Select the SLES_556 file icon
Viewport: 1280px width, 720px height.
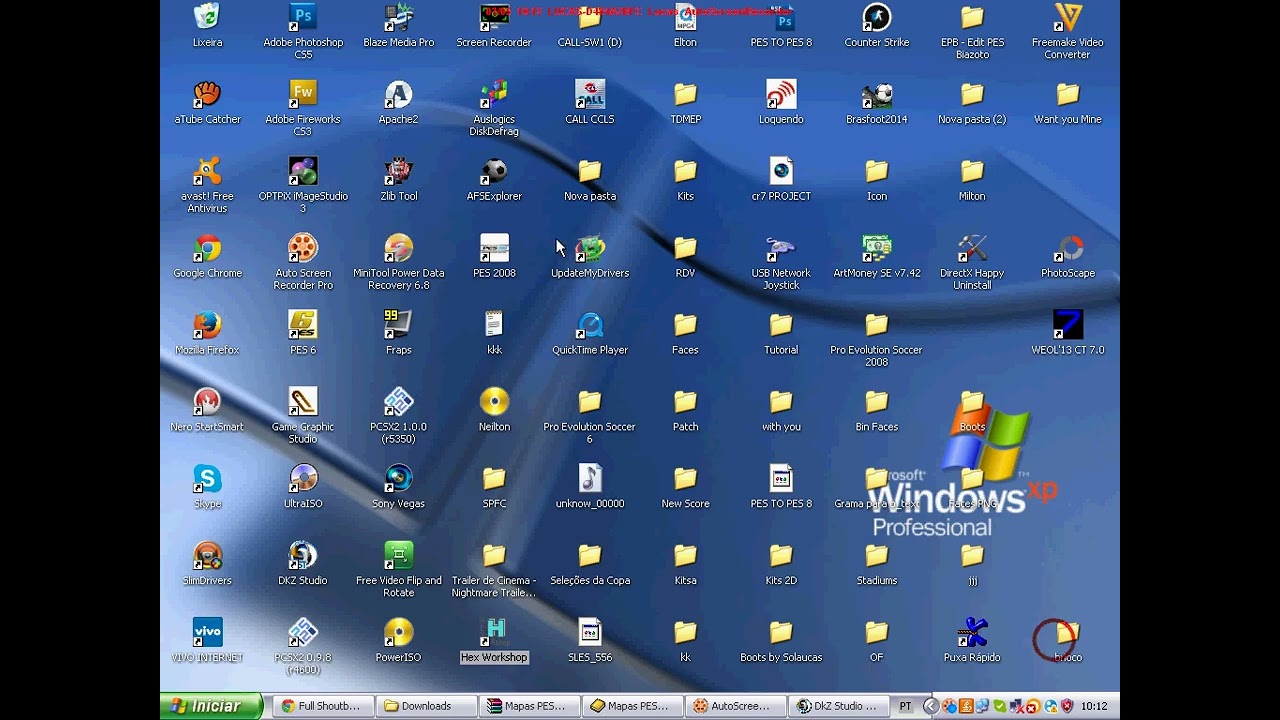590,633
